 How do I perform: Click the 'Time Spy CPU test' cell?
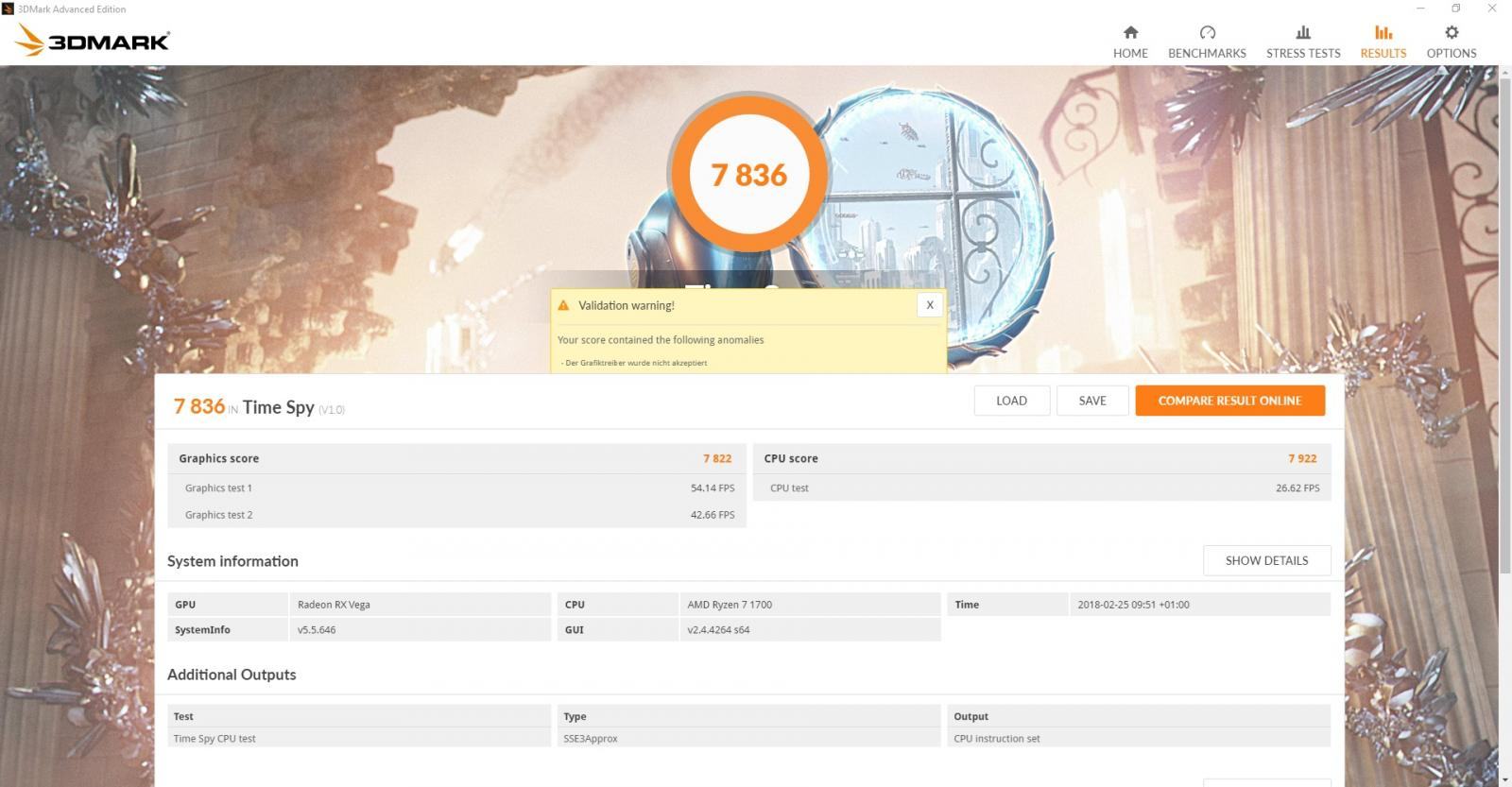(215, 739)
